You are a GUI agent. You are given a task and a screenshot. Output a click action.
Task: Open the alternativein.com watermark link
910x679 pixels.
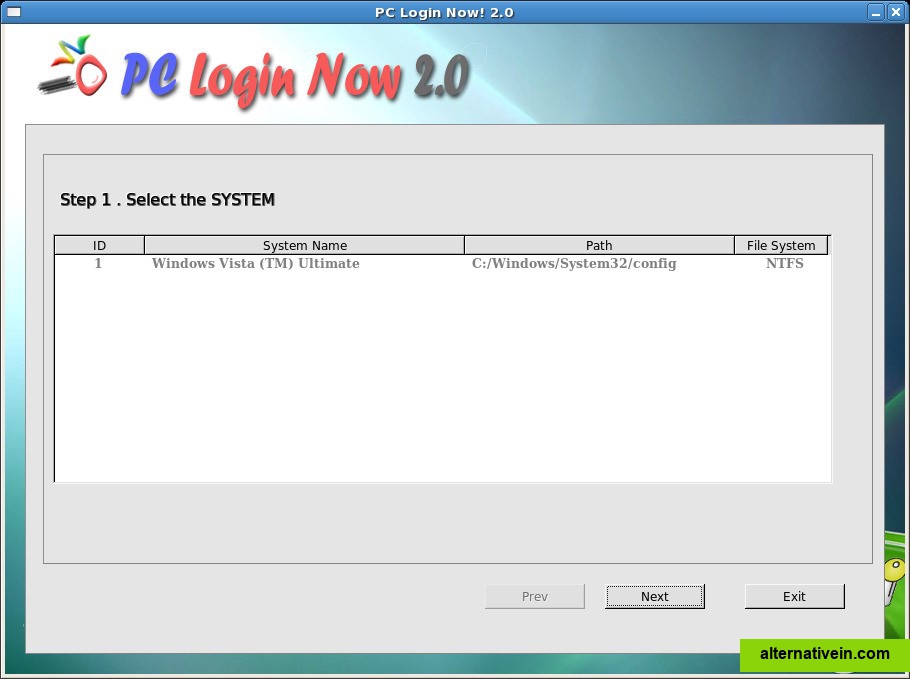(824, 654)
